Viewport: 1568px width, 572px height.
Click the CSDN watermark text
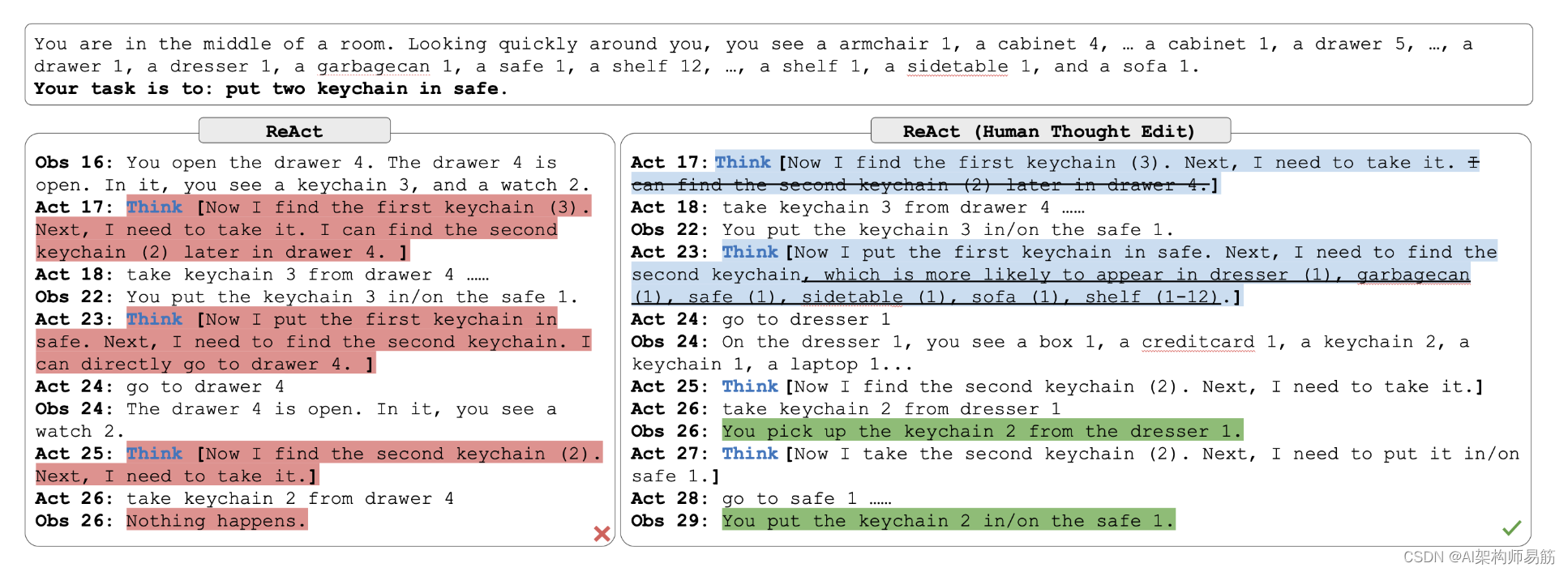[x=1479, y=557]
